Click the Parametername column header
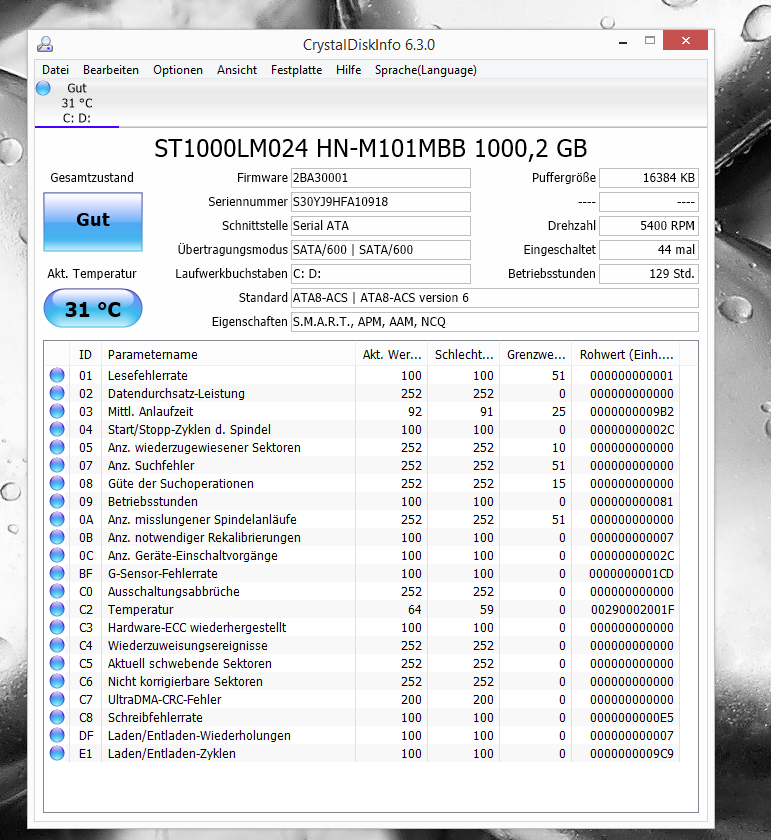 tap(228, 354)
